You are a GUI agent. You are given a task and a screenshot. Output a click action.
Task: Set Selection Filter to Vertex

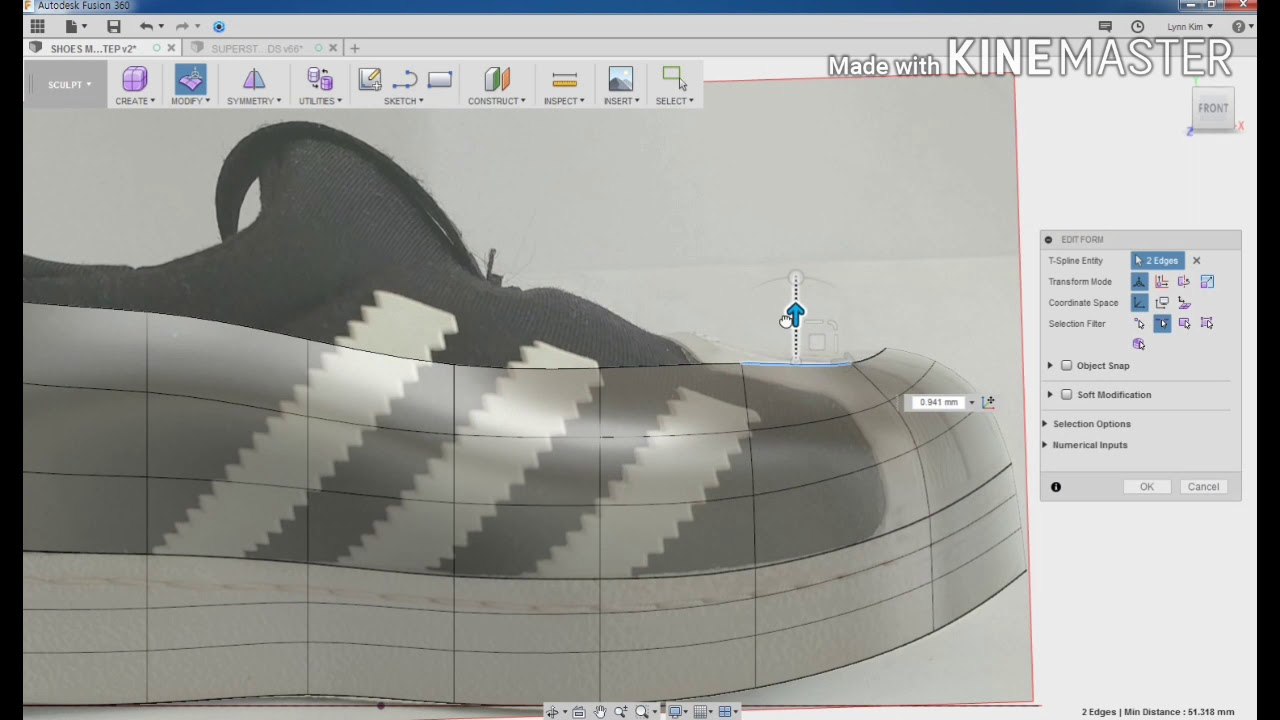[x=1139, y=324]
